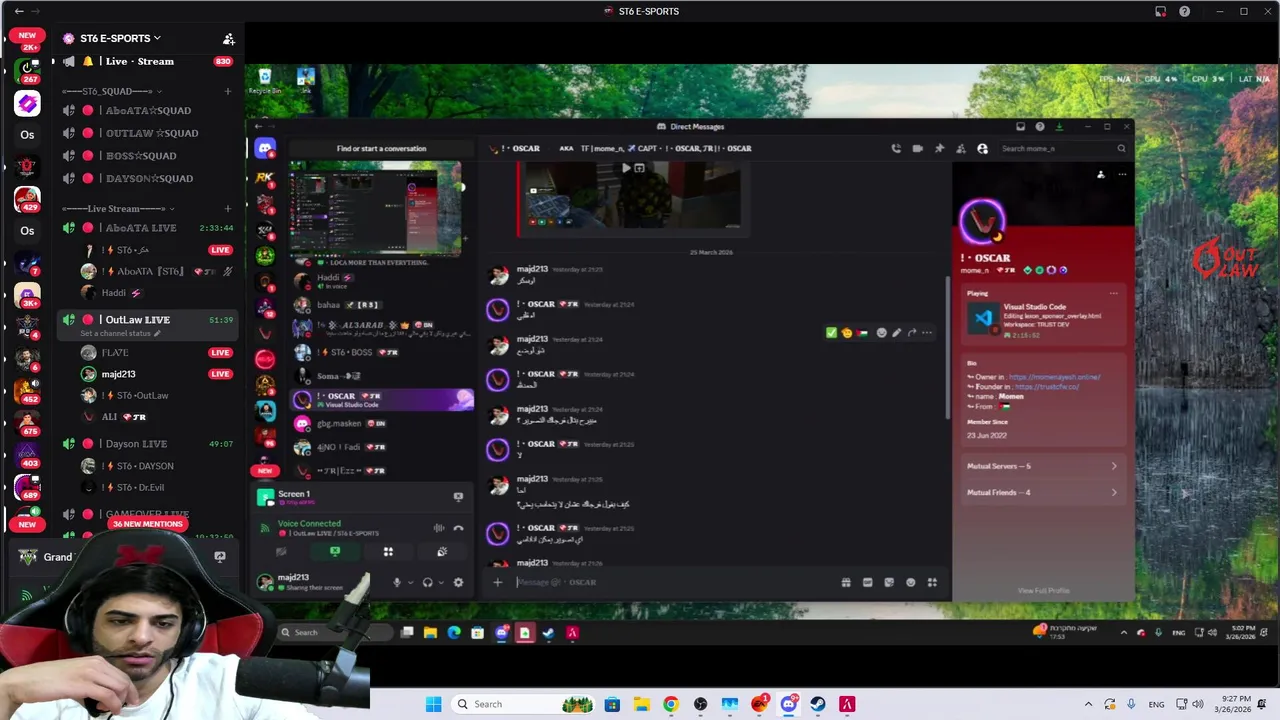Join the DAYSON☆SQUAD voice channel
This screenshot has width=1280, height=720.
[x=149, y=178]
